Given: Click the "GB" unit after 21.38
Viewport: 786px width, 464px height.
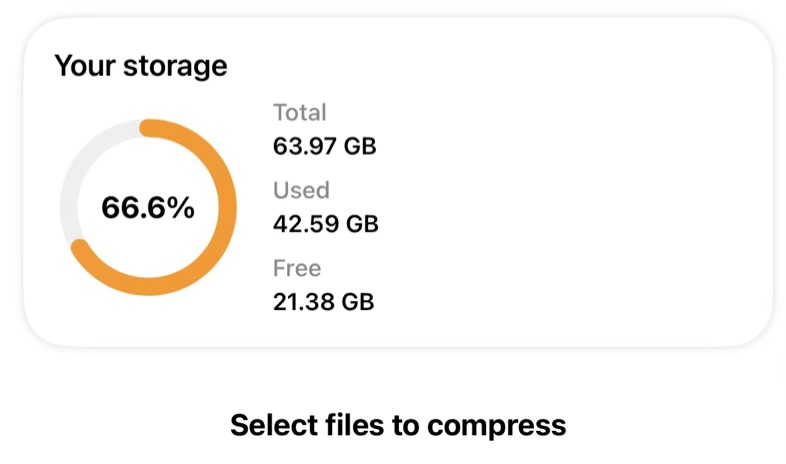Looking at the screenshot, I should [x=357, y=301].
